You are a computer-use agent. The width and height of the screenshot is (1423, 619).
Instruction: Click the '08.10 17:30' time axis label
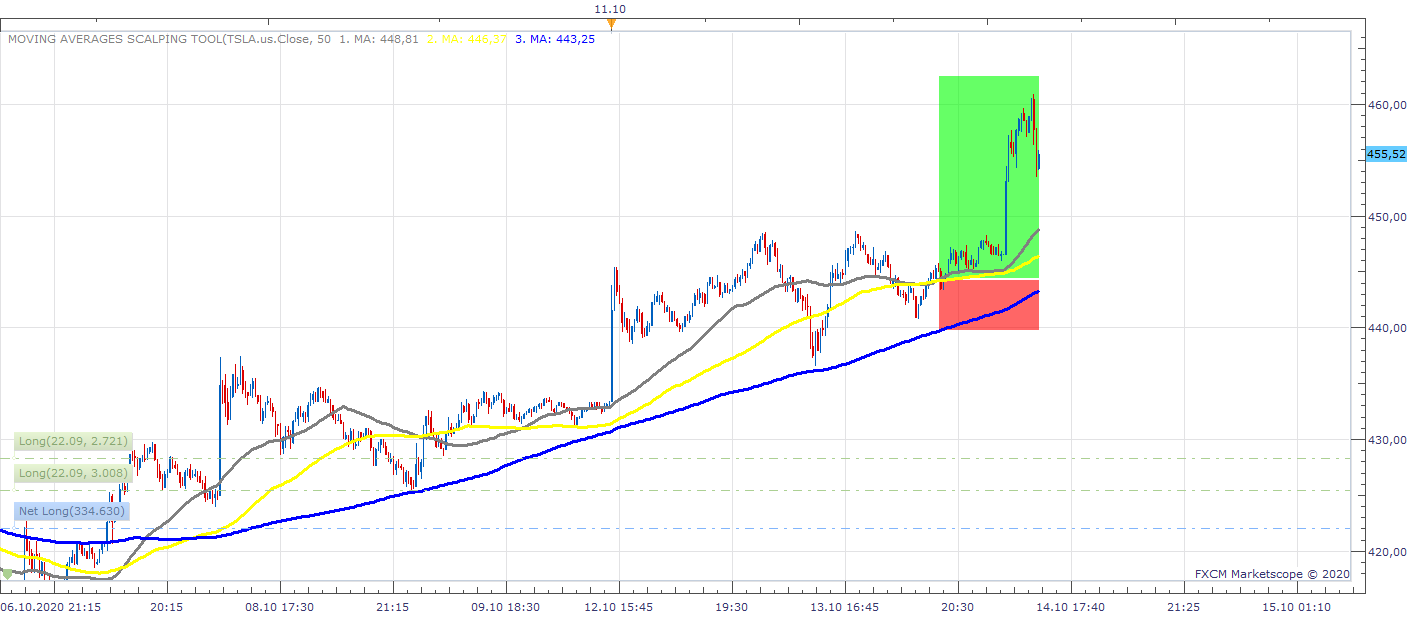(281, 607)
